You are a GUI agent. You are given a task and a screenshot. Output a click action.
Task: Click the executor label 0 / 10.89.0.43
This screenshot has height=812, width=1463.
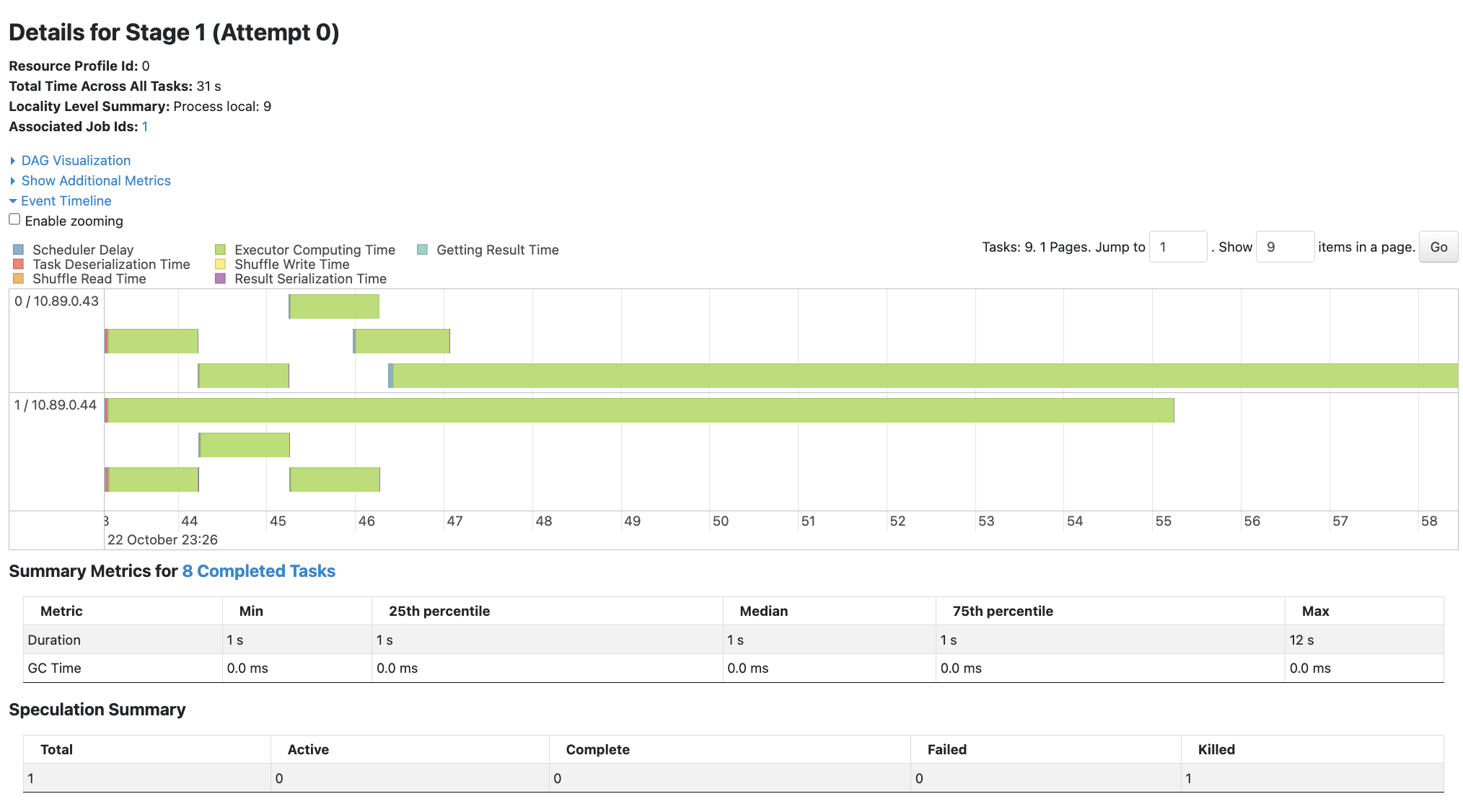pyautogui.click(x=56, y=301)
